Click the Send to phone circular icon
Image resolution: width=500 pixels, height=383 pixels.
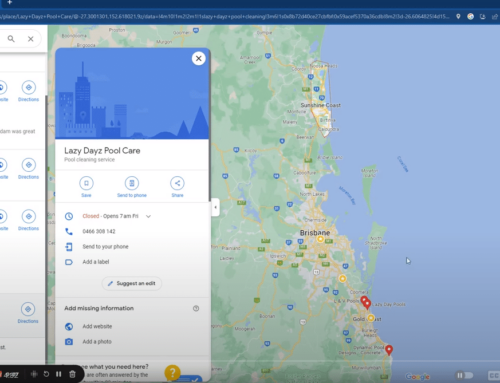tap(132, 183)
